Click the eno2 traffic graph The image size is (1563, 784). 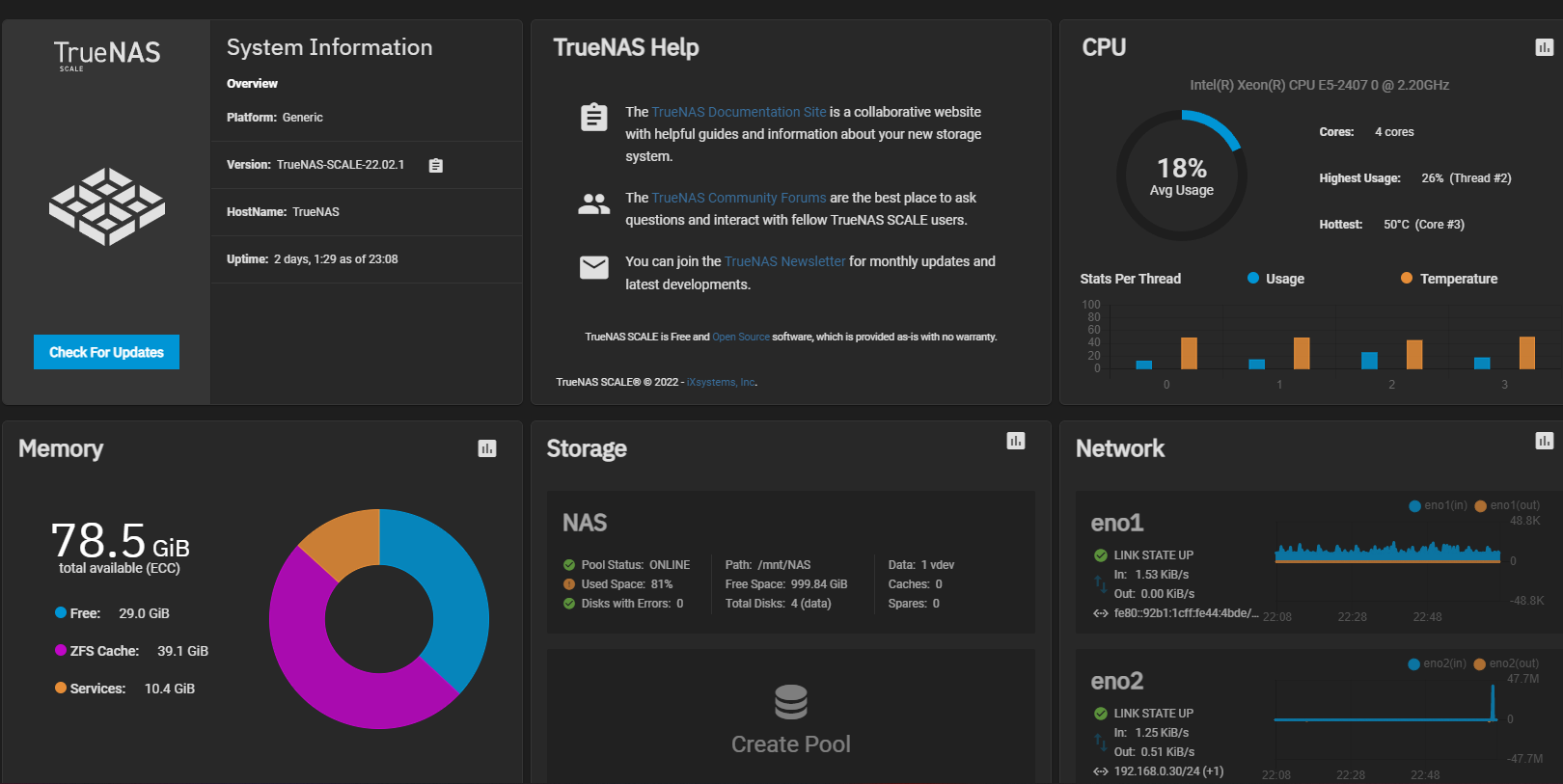coord(1386,719)
